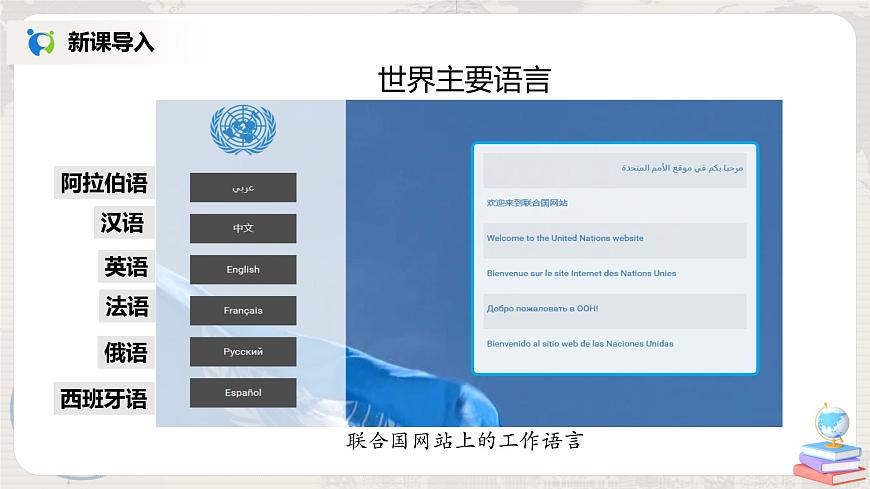Choose the English language button

point(243,269)
